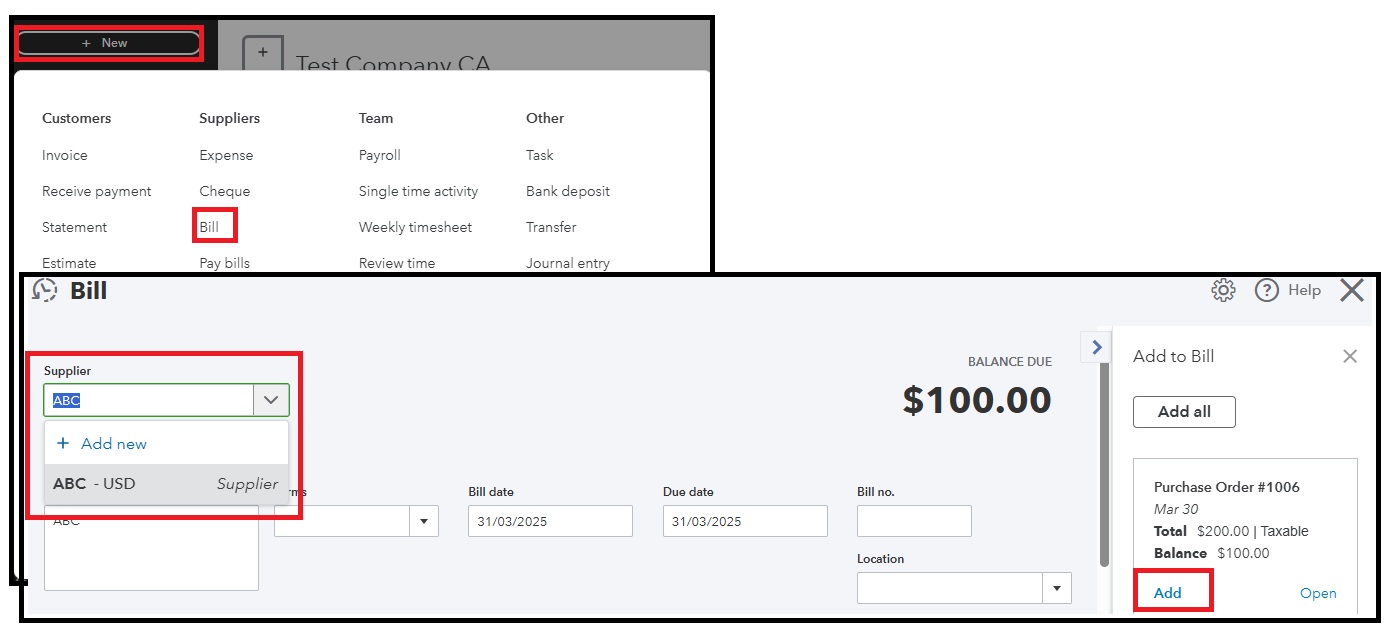Screen dimensions: 1392x632
Task: Select Bill from Suppliers menu
Action: (x=209, y=227)
